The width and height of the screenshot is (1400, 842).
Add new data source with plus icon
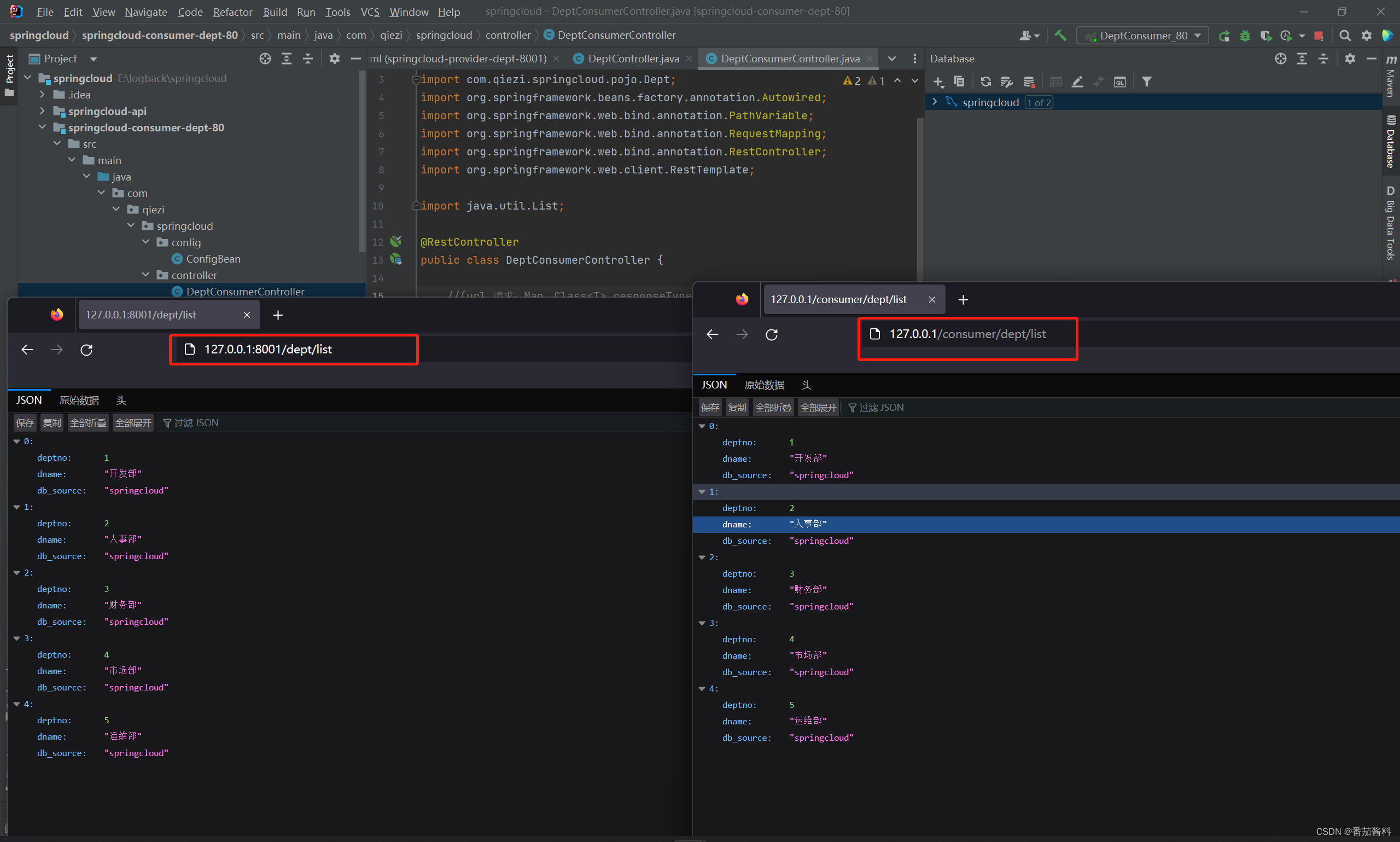pyautogui.click(x=938, y=82)
